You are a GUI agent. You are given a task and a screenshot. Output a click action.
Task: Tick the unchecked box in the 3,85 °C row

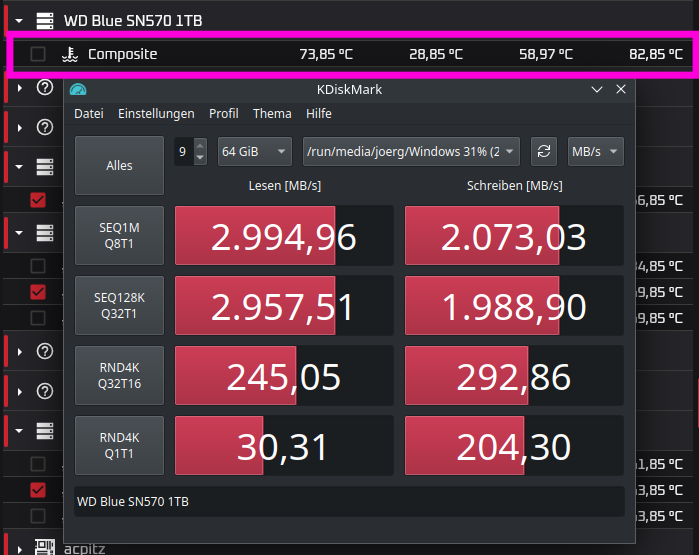(38, 516)
